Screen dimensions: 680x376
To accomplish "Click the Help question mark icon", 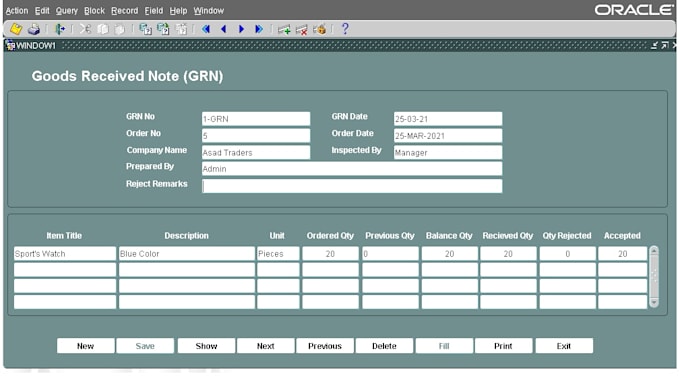I will pos(345,29).
